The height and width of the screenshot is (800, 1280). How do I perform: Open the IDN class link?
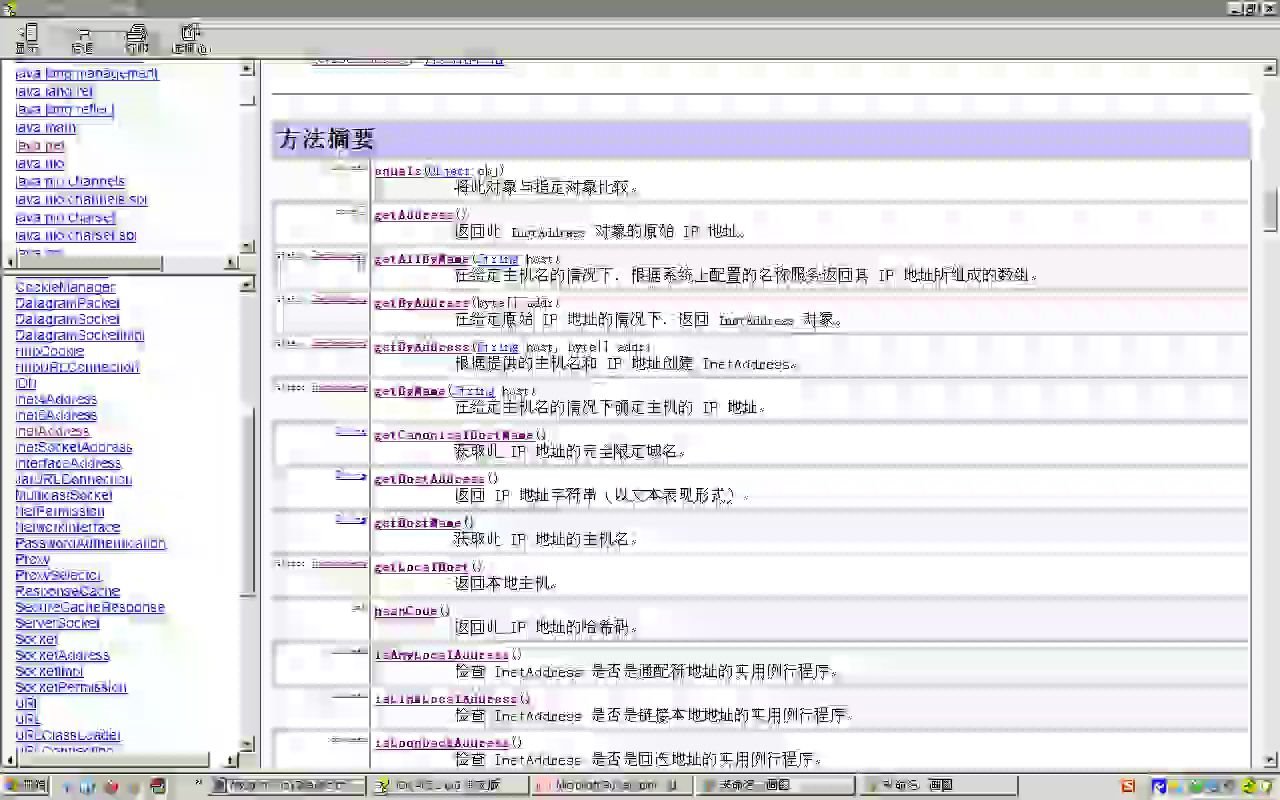[x=26, y=383]
